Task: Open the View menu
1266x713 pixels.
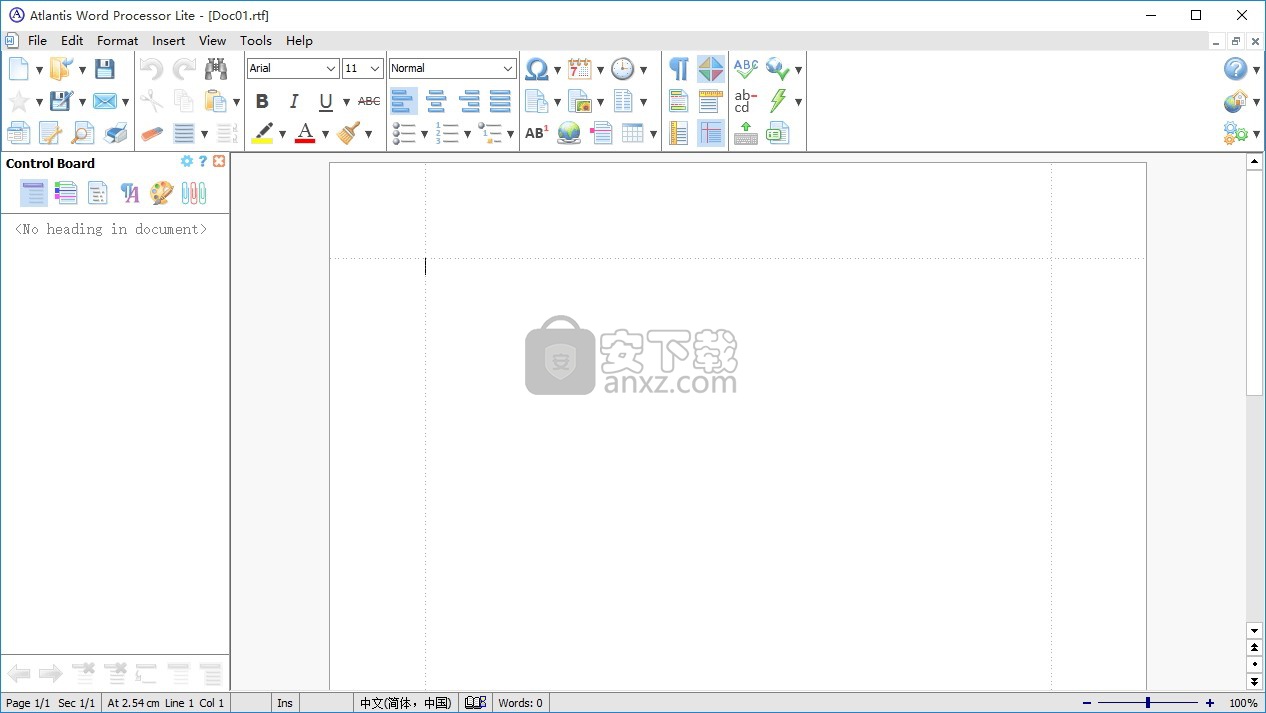Action: click(212, 41)
